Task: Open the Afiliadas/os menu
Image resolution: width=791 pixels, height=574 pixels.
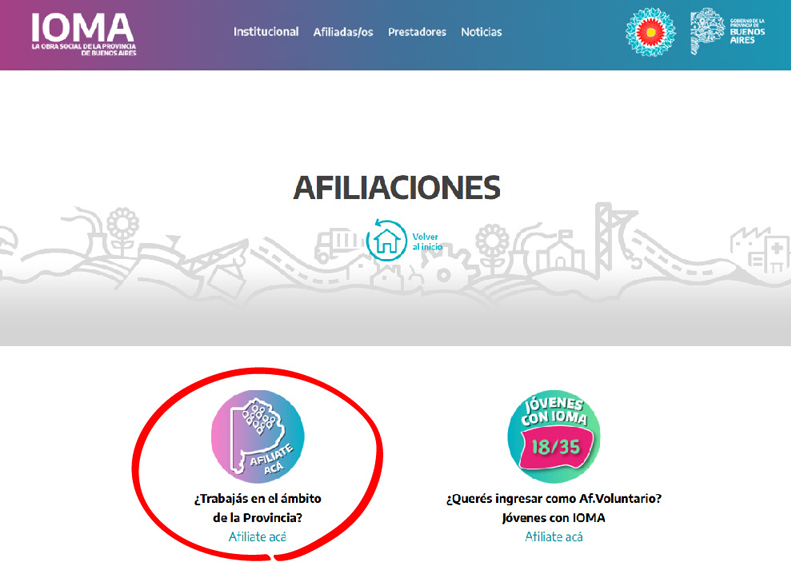Action: 343,32
